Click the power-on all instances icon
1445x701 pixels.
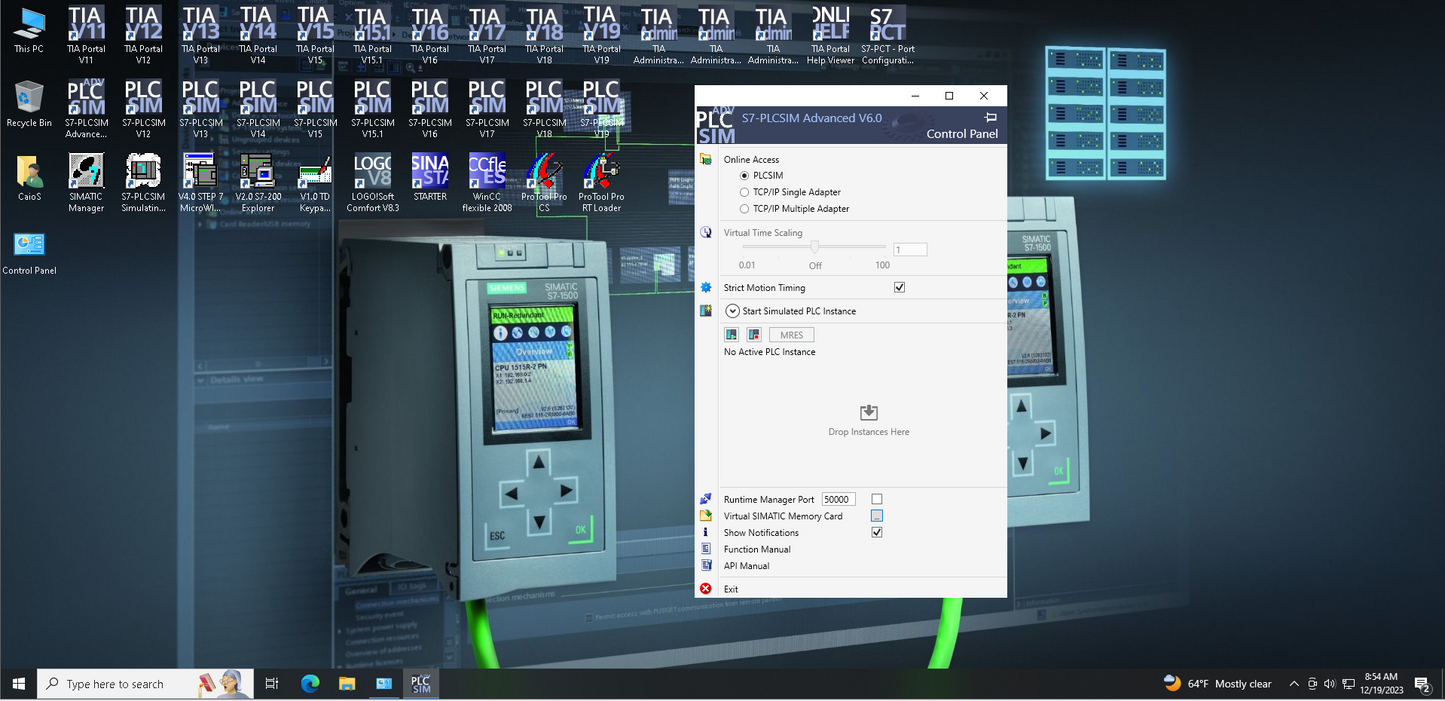[x=732, y=335]
